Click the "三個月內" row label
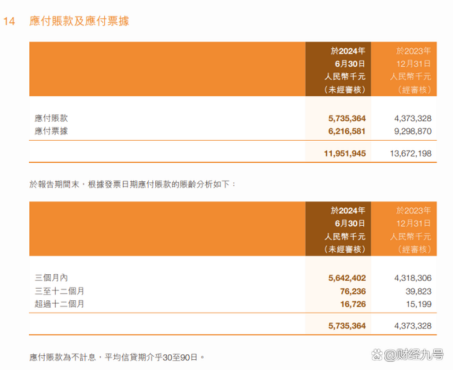454x372 pixels. coord(51,278)
